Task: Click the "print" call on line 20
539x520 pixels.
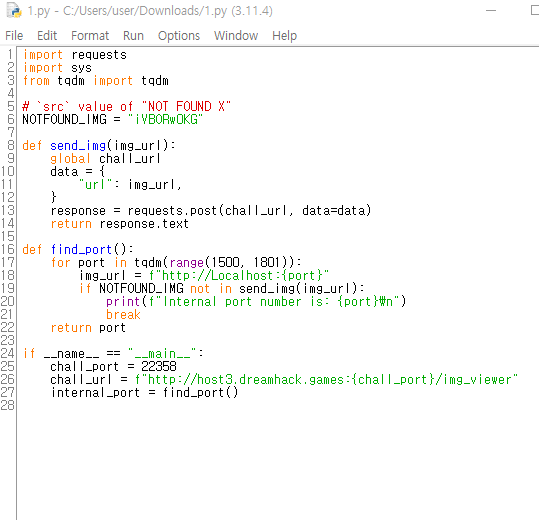Action: pos(123,302)
